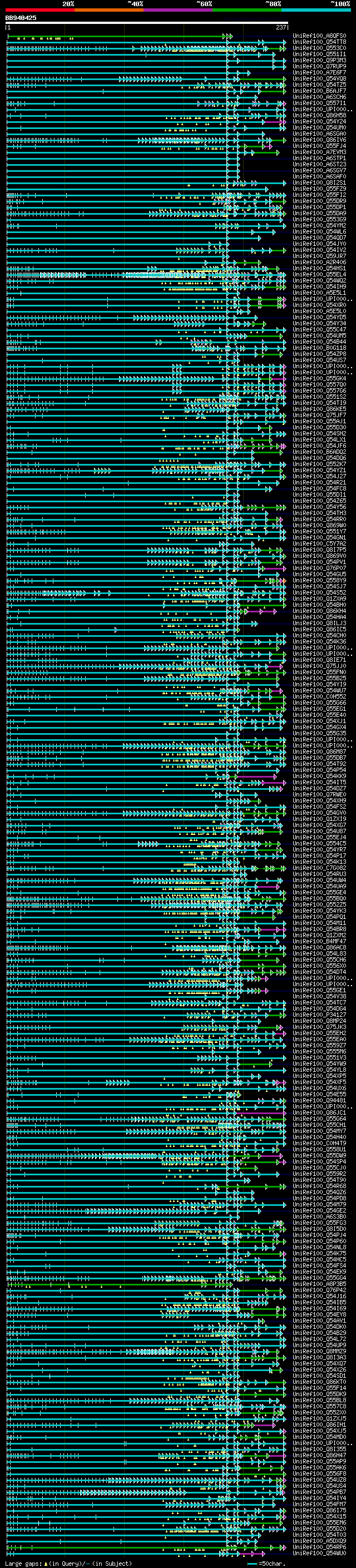Choose hit UniRef100_Q553G9
This screenshot has width=356, height=1568.
[319, 219]
